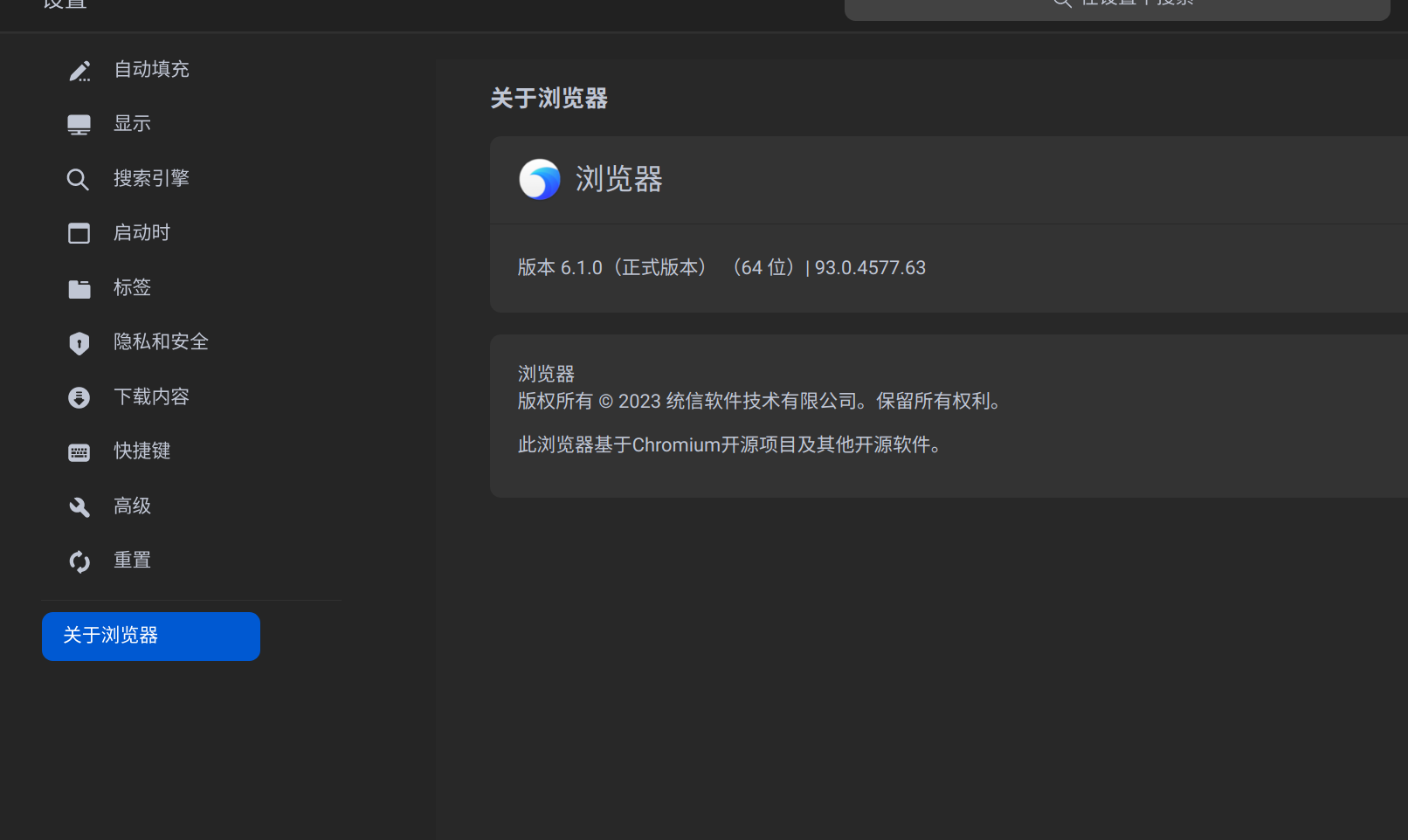Open the 下载内容 settings section

(151, 396)
